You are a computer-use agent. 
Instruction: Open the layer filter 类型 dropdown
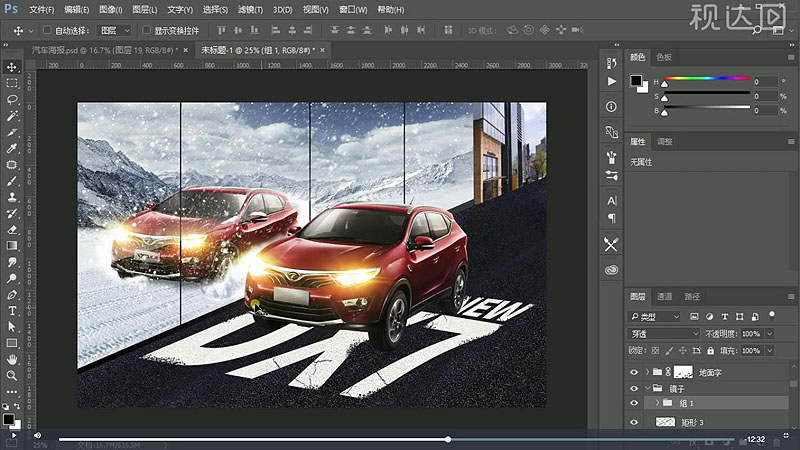[654, 317]
